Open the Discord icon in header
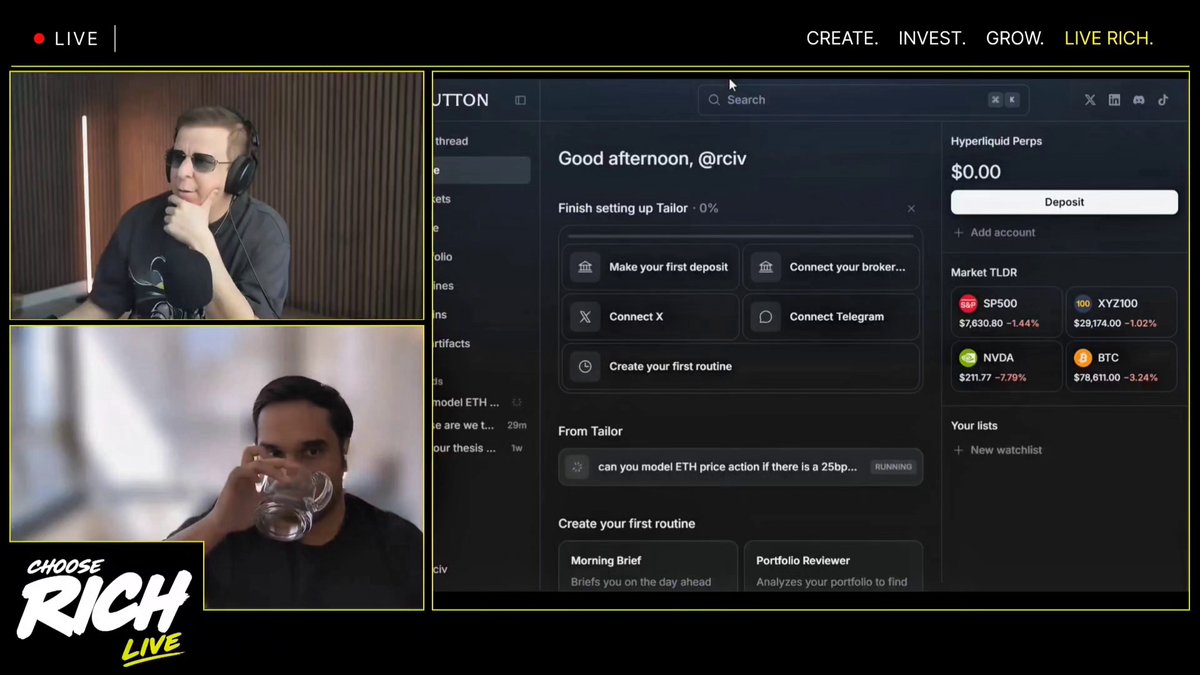The image size is (1200, 675). click(1138, 100)
